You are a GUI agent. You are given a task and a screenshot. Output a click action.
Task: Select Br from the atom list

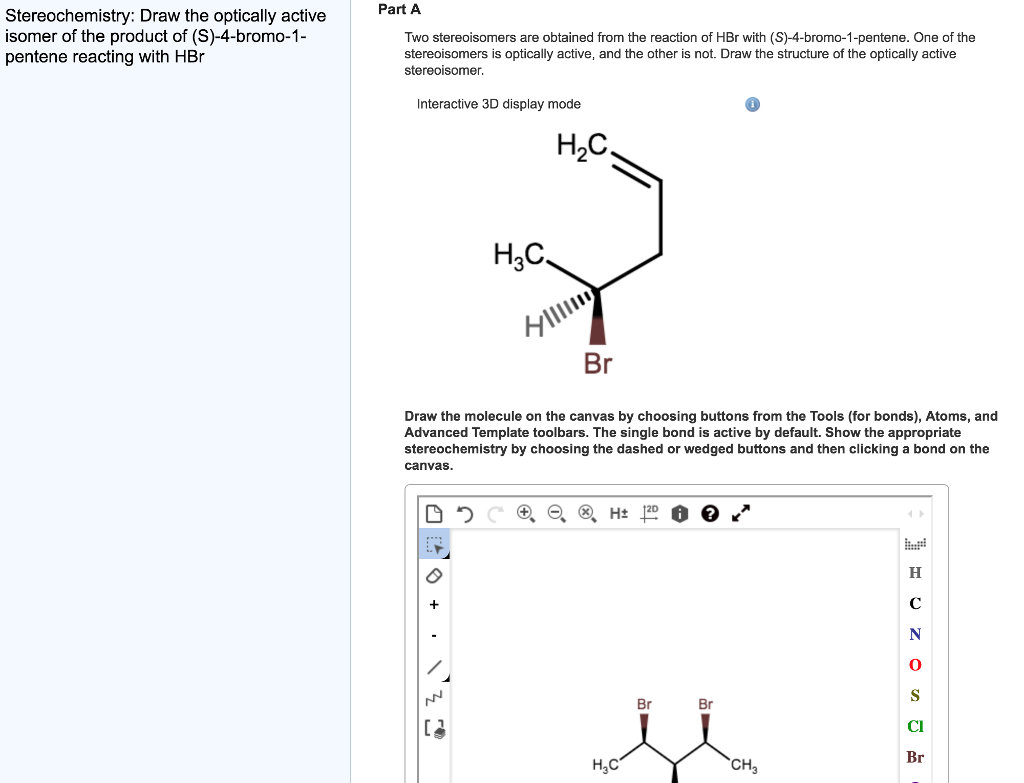[914, 757]
